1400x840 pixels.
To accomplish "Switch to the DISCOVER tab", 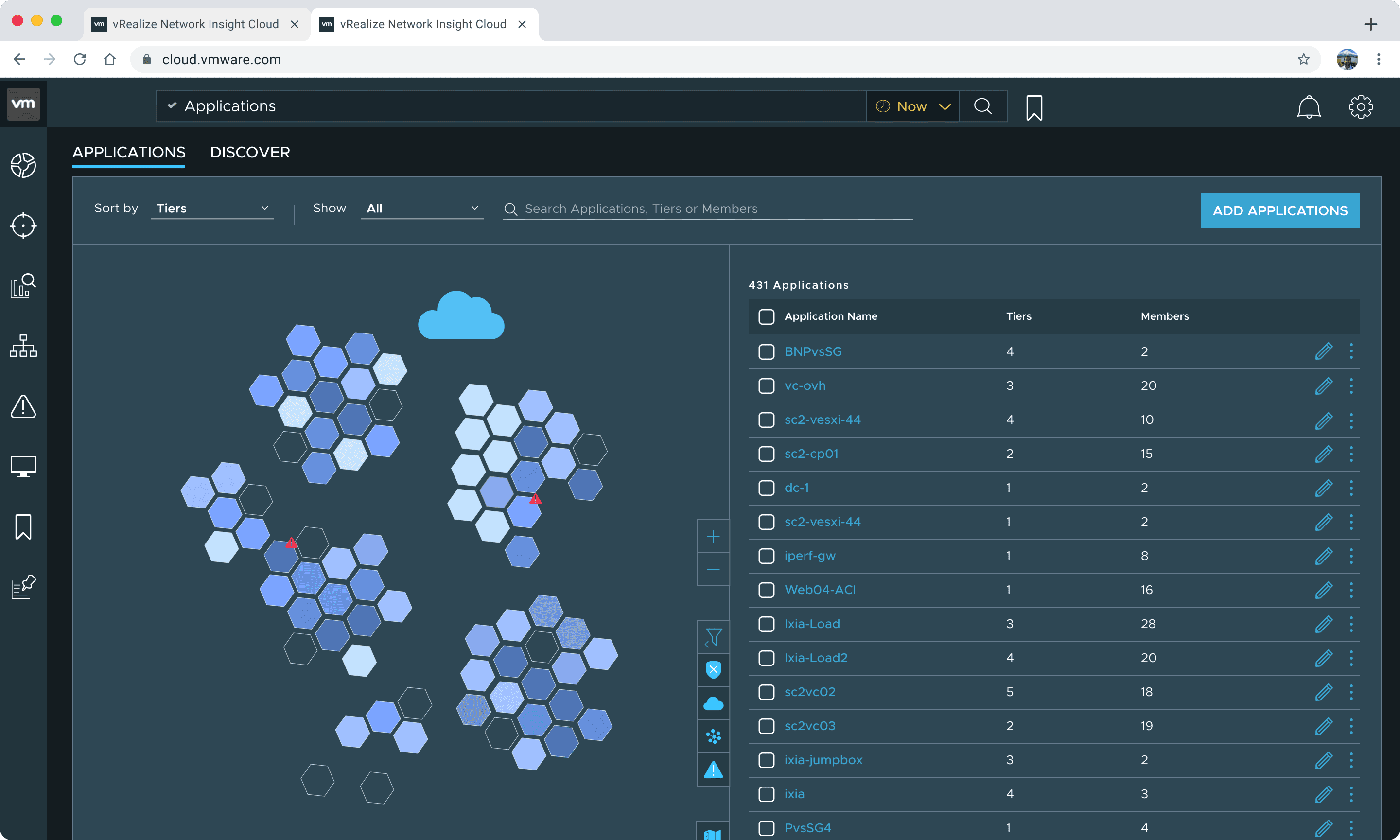I will [x=250, y=152].
